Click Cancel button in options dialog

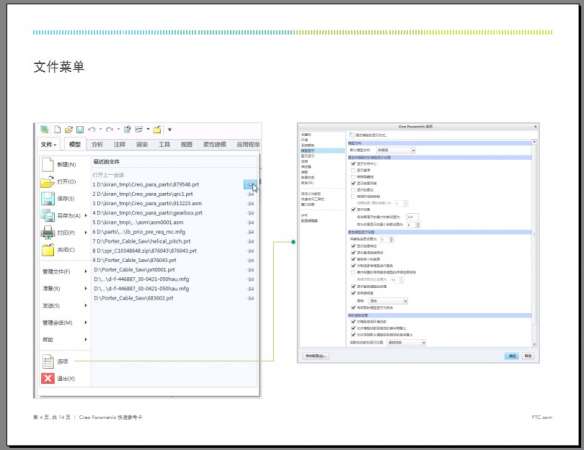coord(528,356)
